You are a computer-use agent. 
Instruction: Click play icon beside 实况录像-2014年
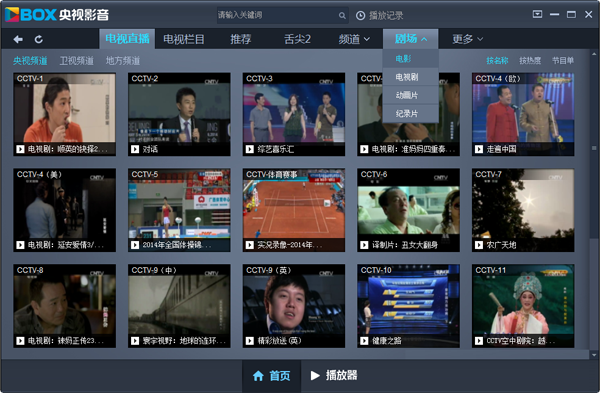(x=249, y=245)
